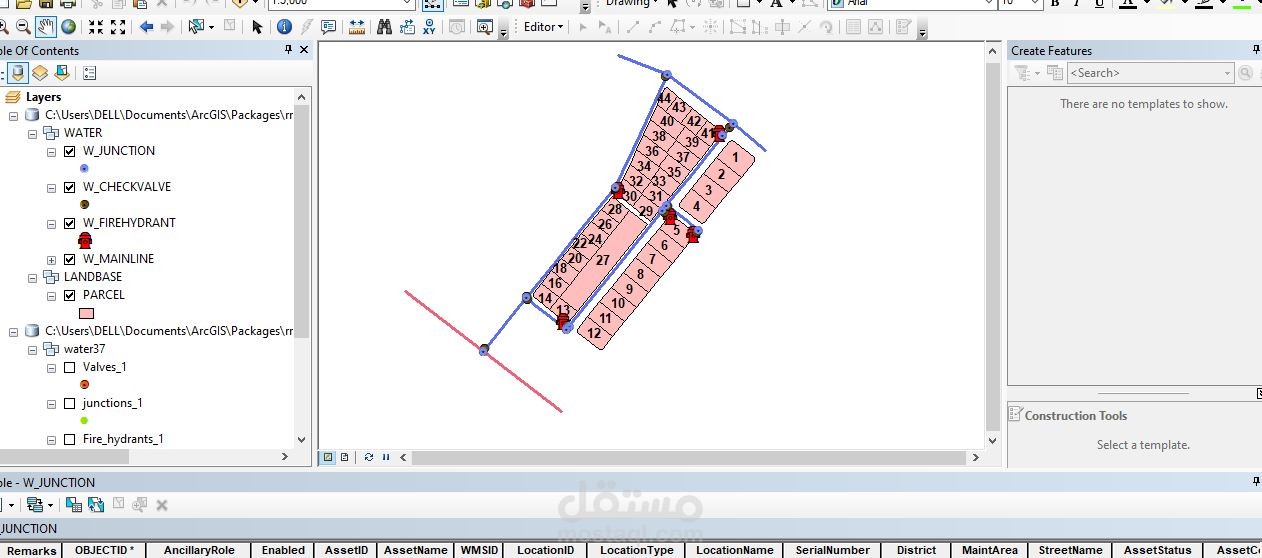Select the Pan hand tool
The width and height of the screenshot is (1262, 558).
pos(45,27)
